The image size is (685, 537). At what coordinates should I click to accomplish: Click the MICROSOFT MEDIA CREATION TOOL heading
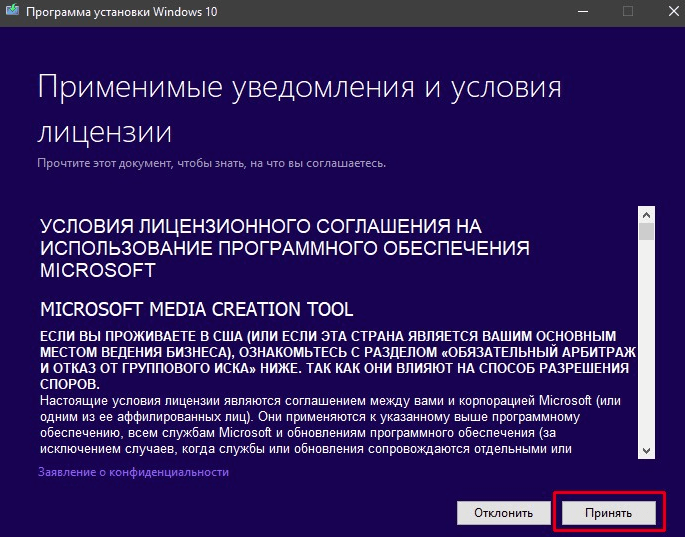tap(197, 309)
